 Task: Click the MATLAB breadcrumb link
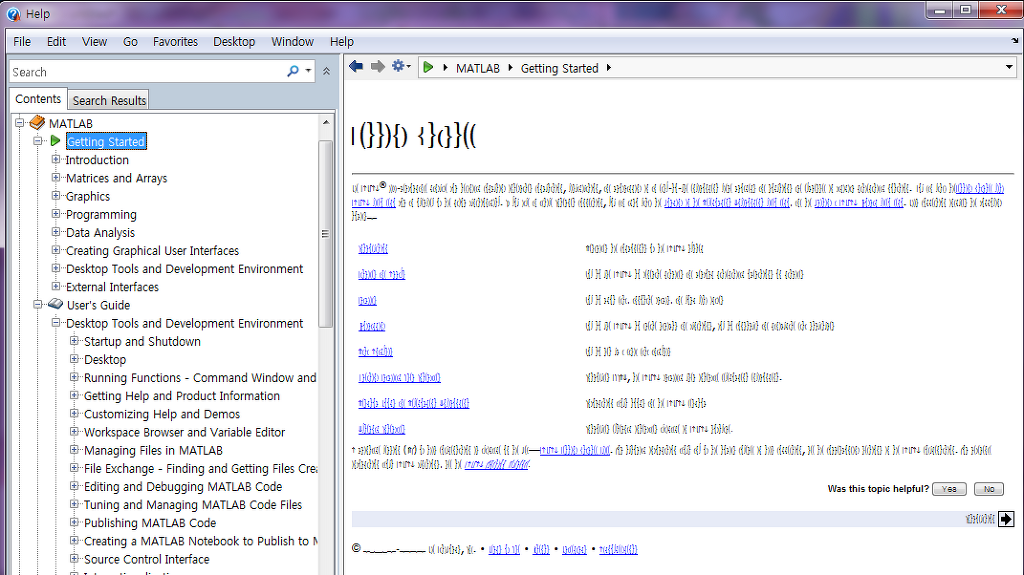(477, 68)
